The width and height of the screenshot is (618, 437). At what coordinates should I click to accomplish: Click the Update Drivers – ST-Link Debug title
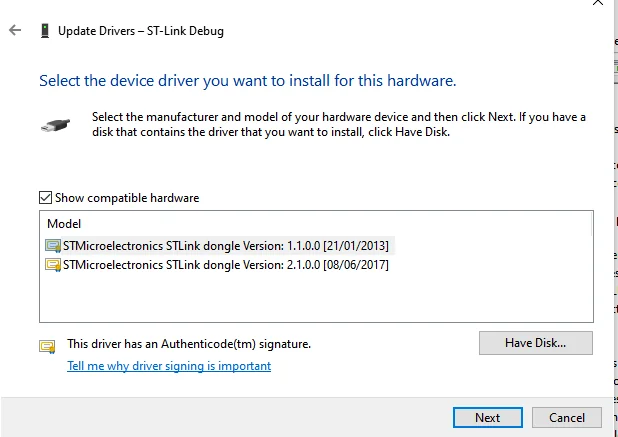tap(141, 31)
